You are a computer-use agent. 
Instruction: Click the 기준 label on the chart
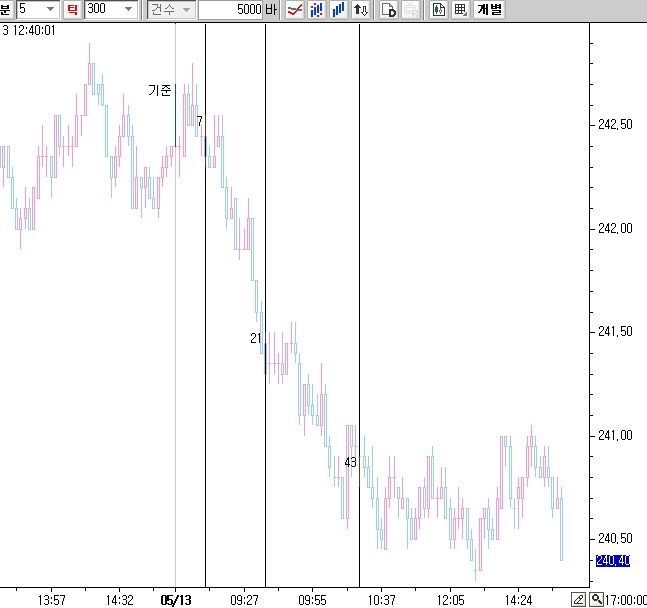pyautogui.click(x=159, y=90)
